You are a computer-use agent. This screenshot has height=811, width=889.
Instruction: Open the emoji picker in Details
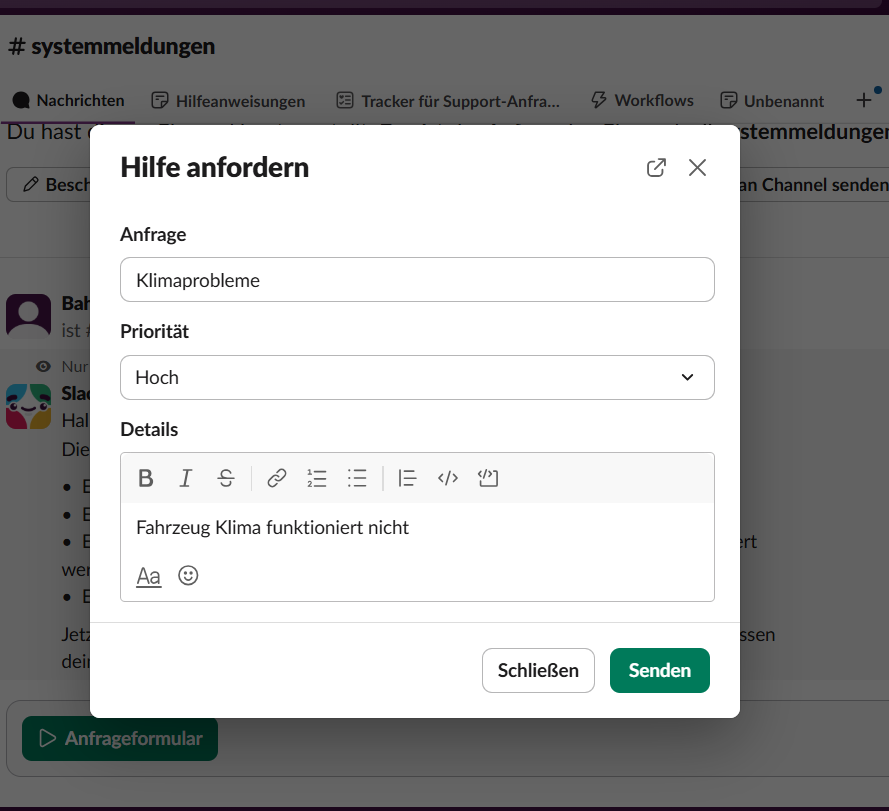[188, 576]
